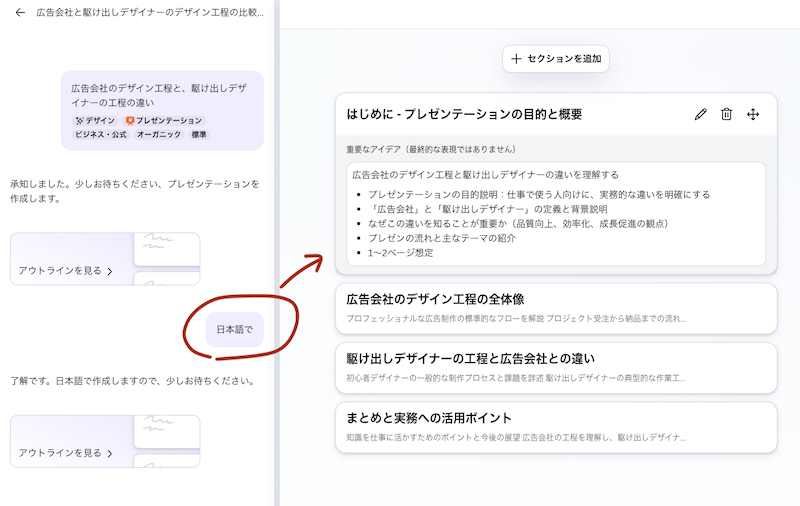
Task: Select the ビジネス・公式 tag
Action: tap(101, 134)
